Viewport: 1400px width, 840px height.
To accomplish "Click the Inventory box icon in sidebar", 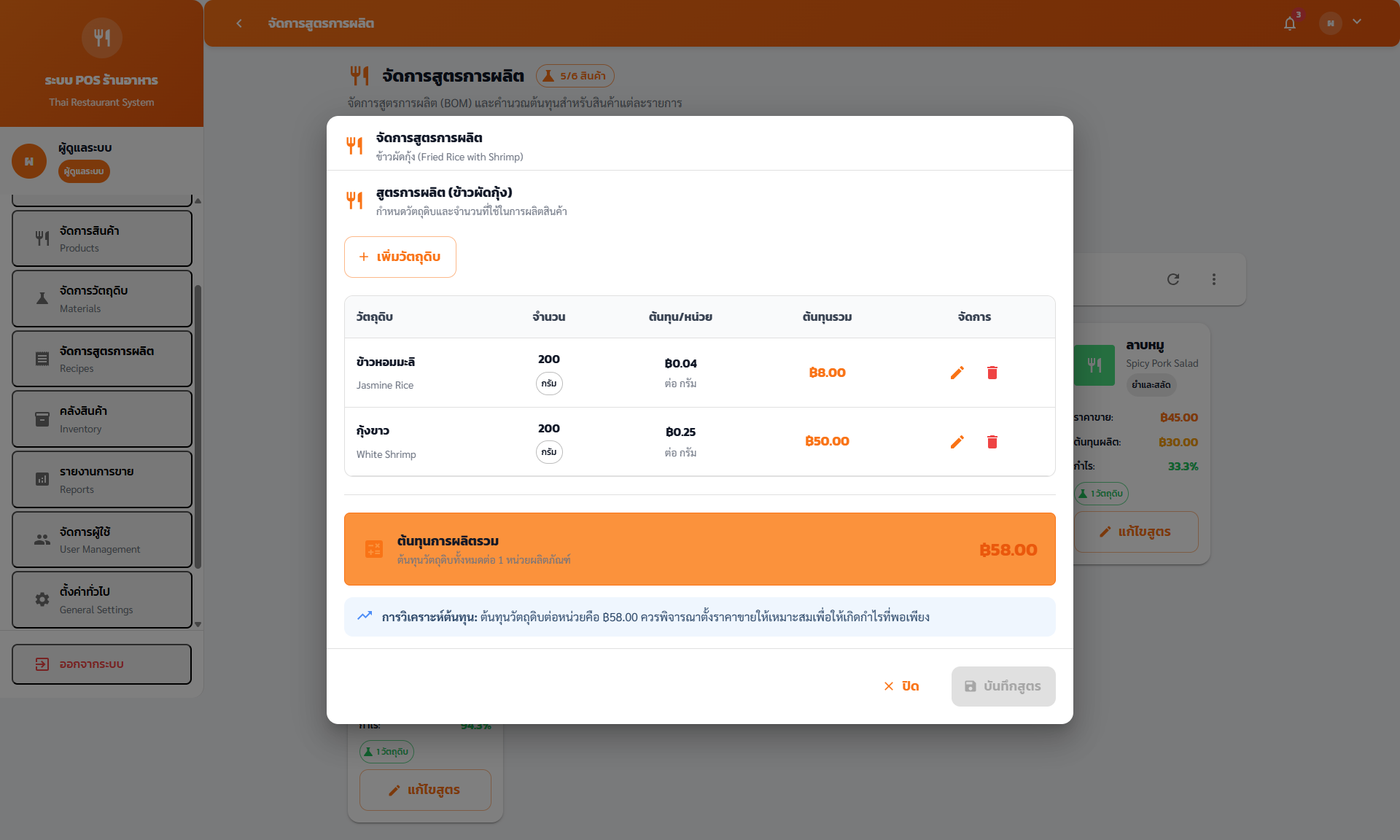I will [42, 419].
